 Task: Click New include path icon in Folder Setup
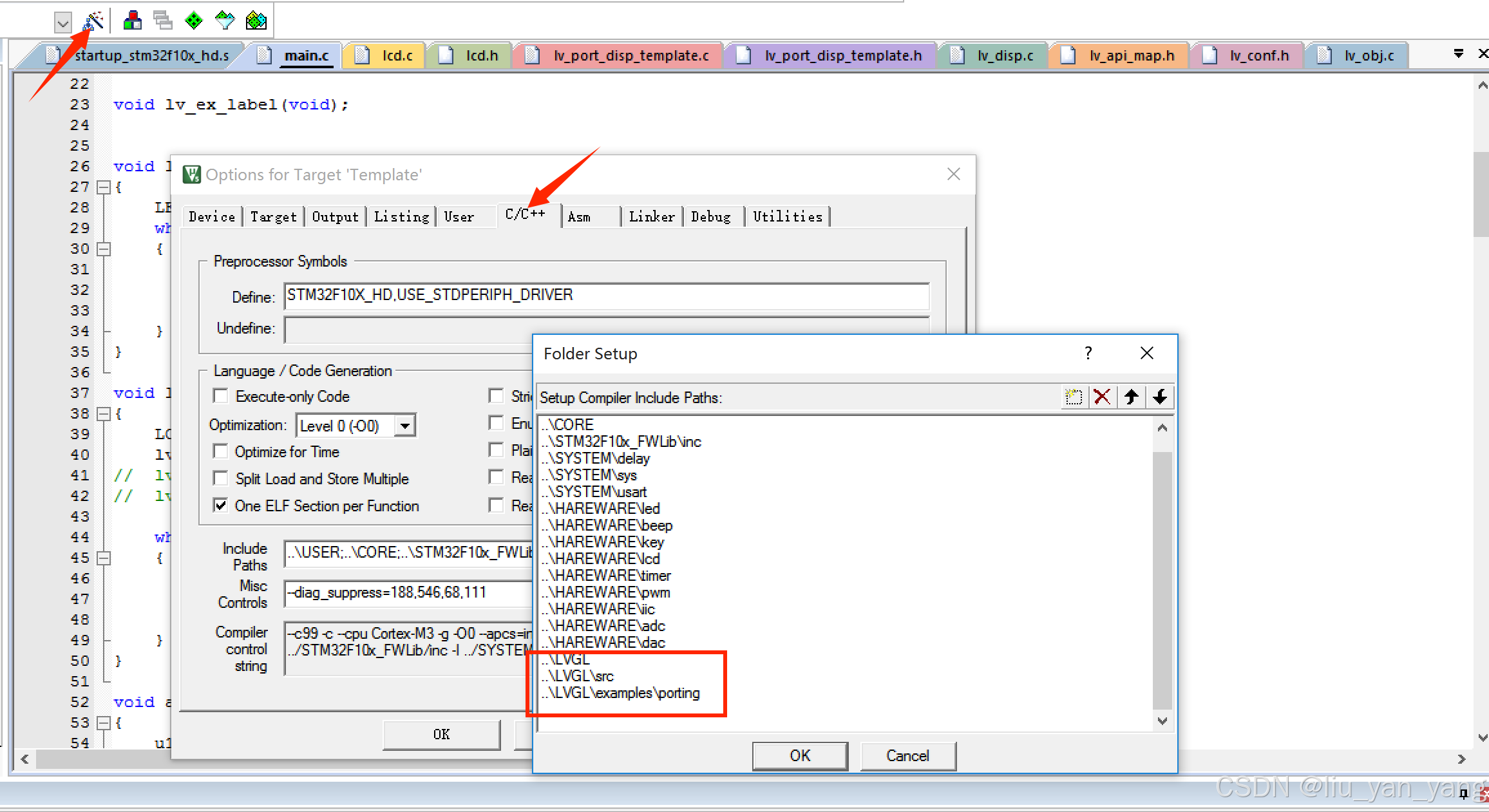[x=1073, y=397]
